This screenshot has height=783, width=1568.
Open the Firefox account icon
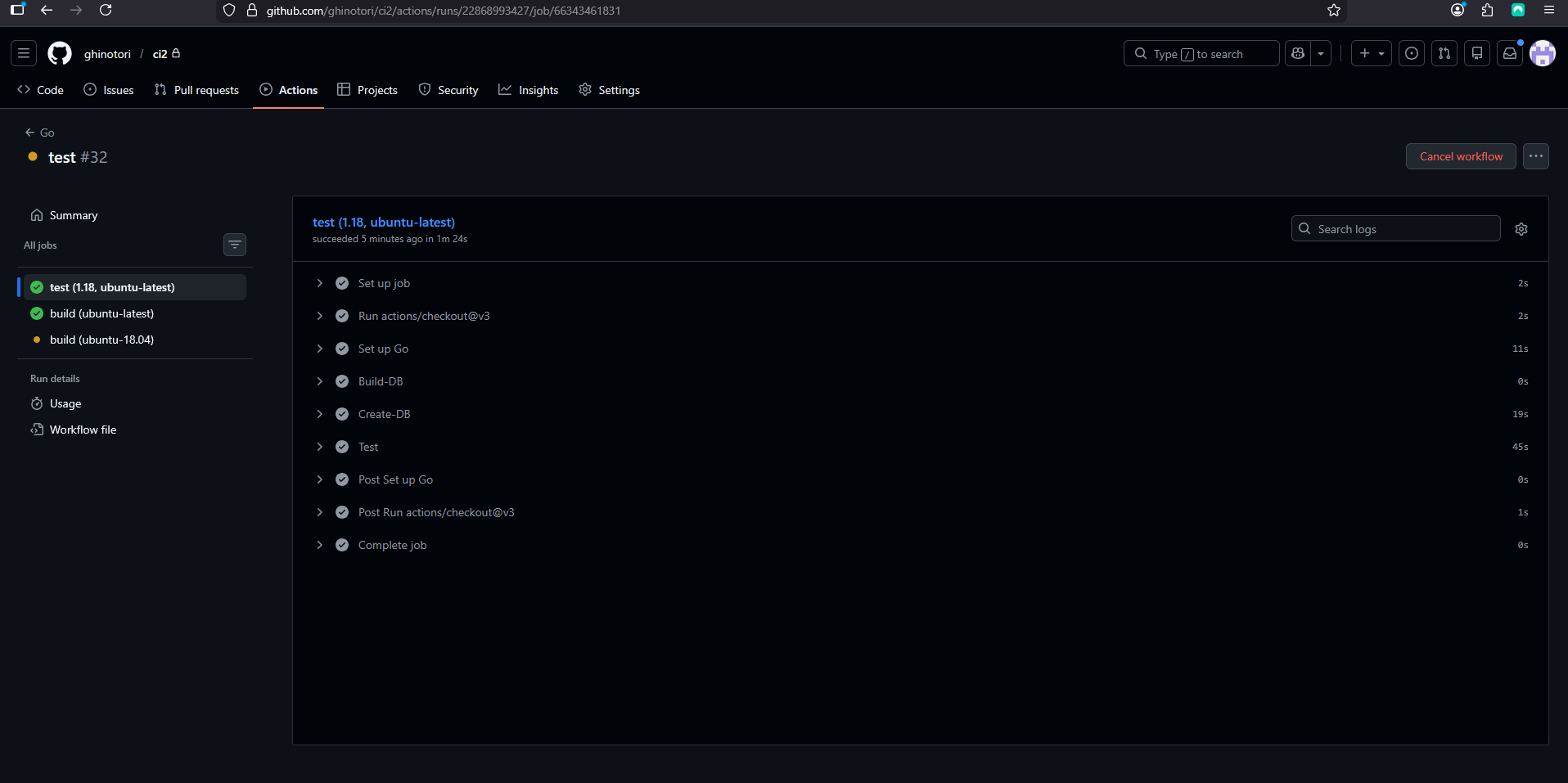(1458, 11)
